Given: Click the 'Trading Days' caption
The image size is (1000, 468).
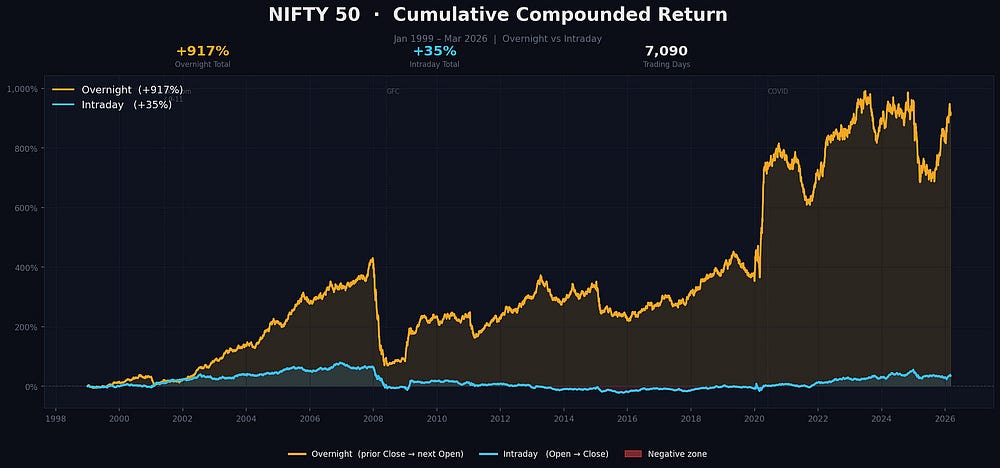Looking at the screenshot, I should tap(666, 64).
